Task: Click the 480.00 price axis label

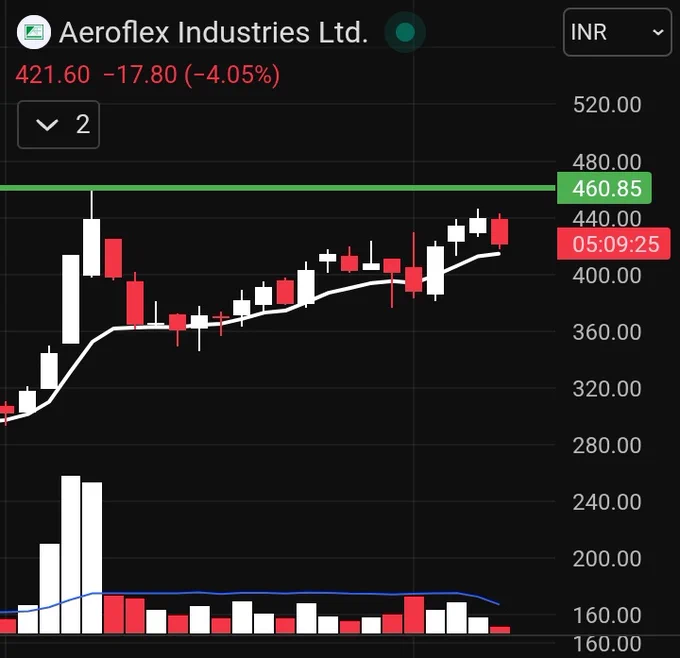Action: click(x=607, y=162)
